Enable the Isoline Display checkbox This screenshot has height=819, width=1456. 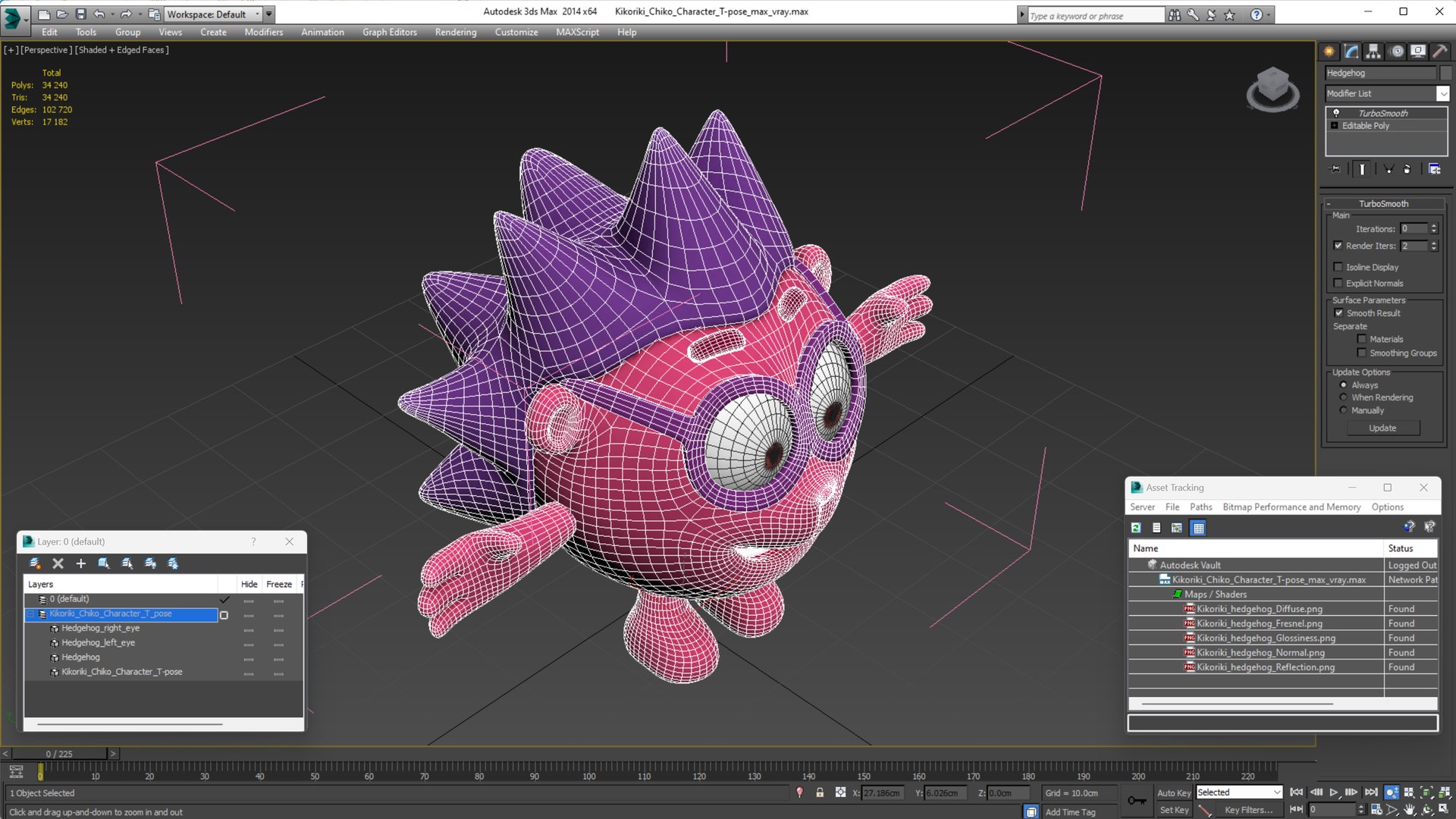click(1338, 267)
